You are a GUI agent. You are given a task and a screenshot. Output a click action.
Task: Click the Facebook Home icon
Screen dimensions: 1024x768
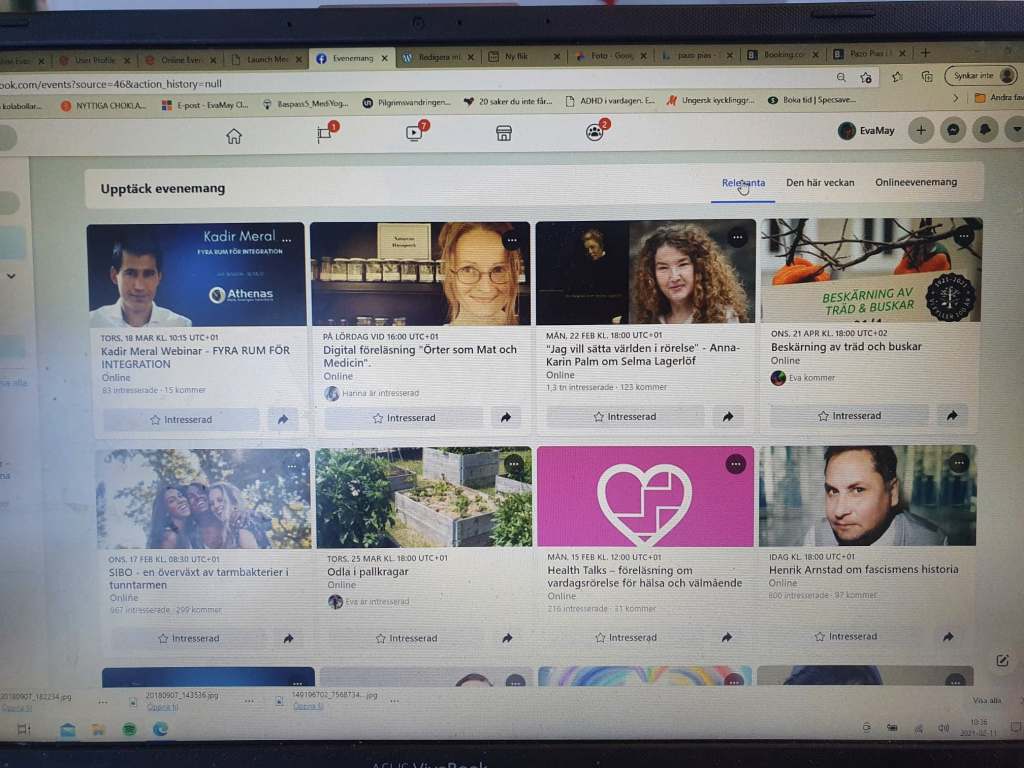pyautogui.click(x=234, y=136)
